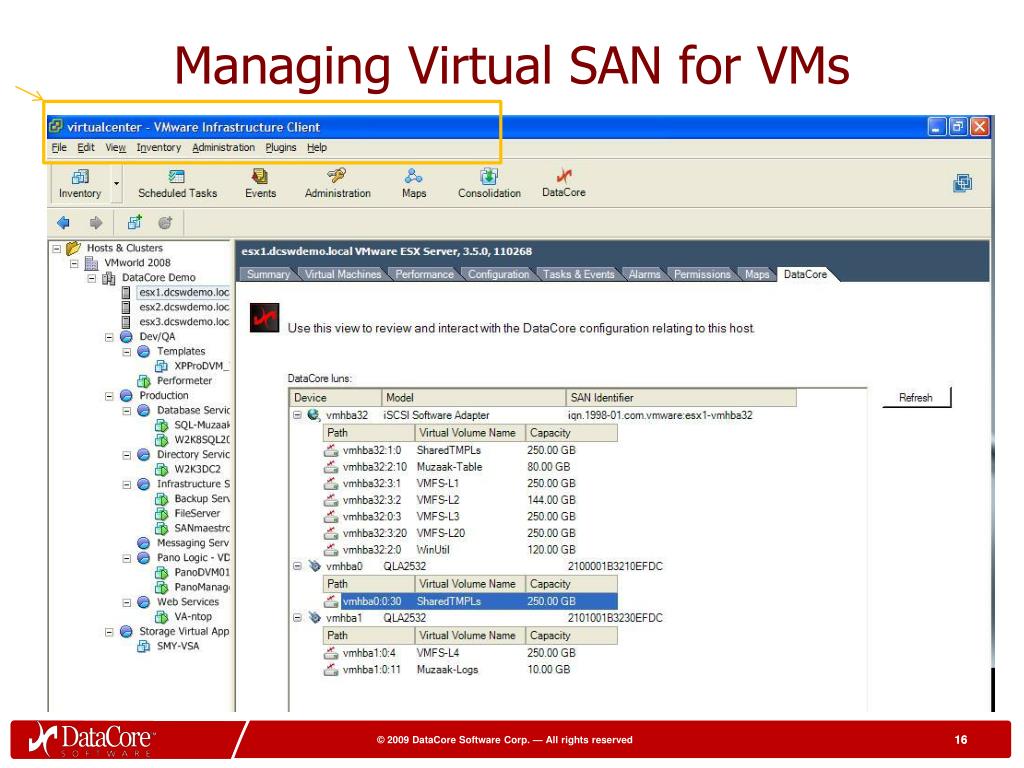Click the disk icon for vmhba32:1:0
Viewport: 1024px width, 768px height.
click(x=331, y=450)
